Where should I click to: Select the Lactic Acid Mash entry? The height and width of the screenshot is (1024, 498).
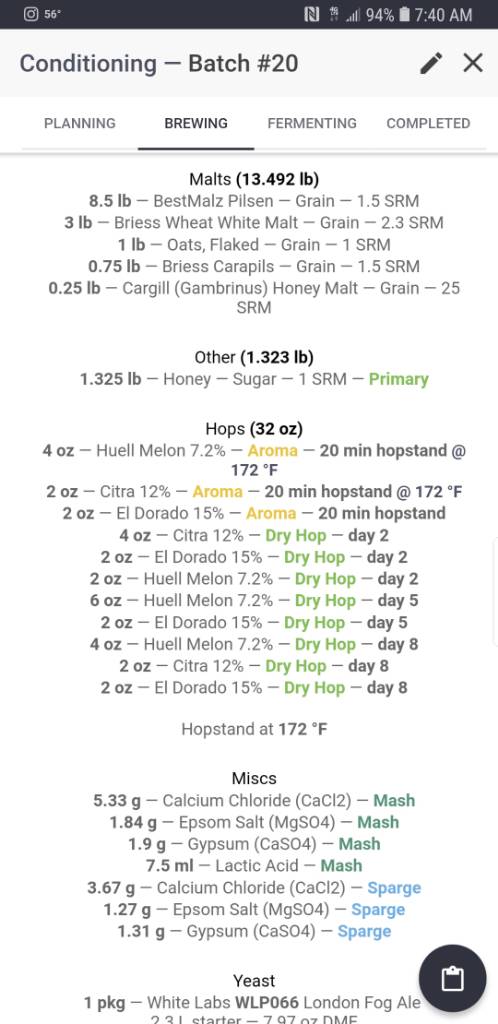[254, 866]
